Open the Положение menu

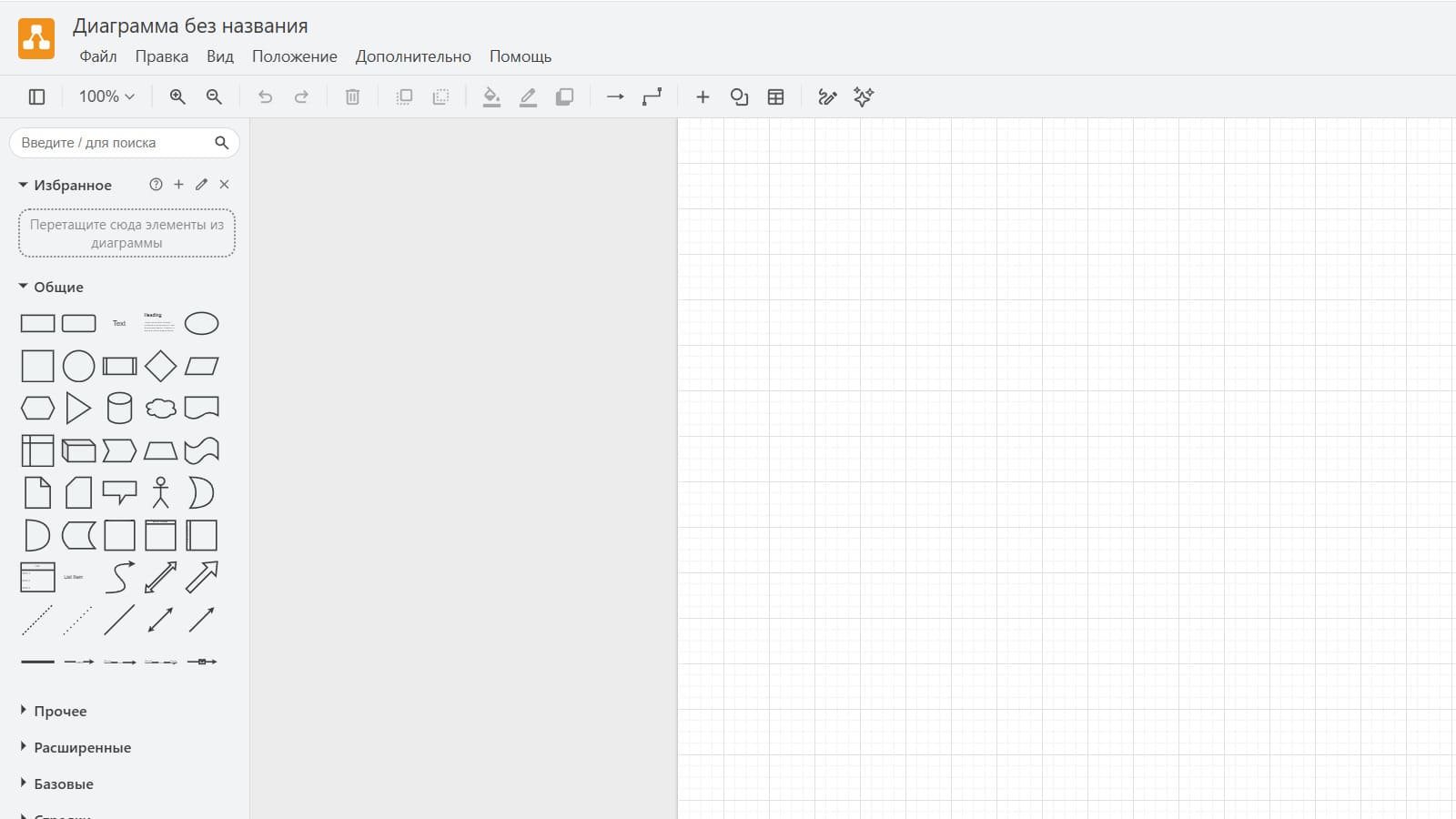click(x=294, y=56)
